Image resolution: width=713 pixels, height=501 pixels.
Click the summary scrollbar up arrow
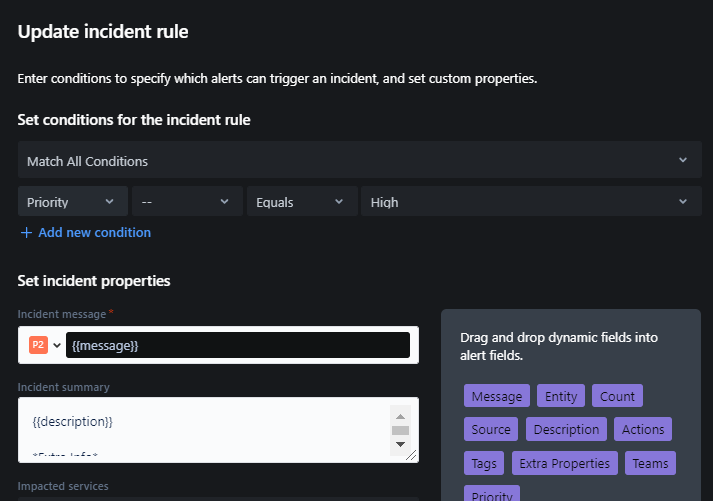[x=400, y=416]
